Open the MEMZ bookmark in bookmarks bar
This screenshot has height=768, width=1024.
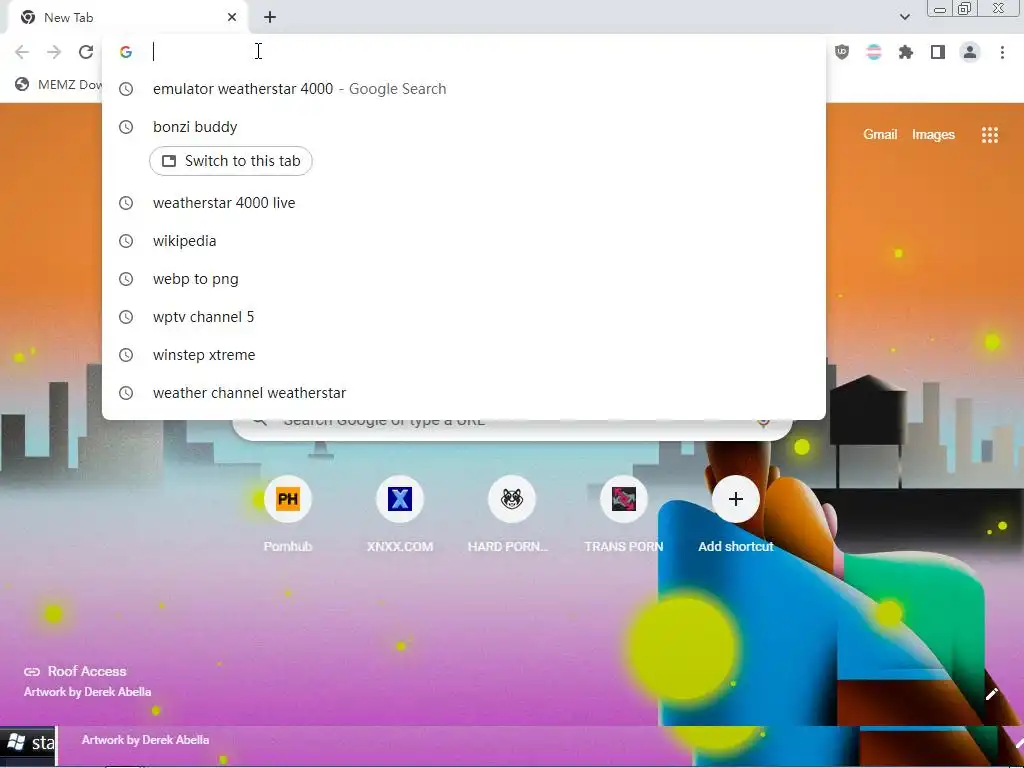click(x=59, y=84)
